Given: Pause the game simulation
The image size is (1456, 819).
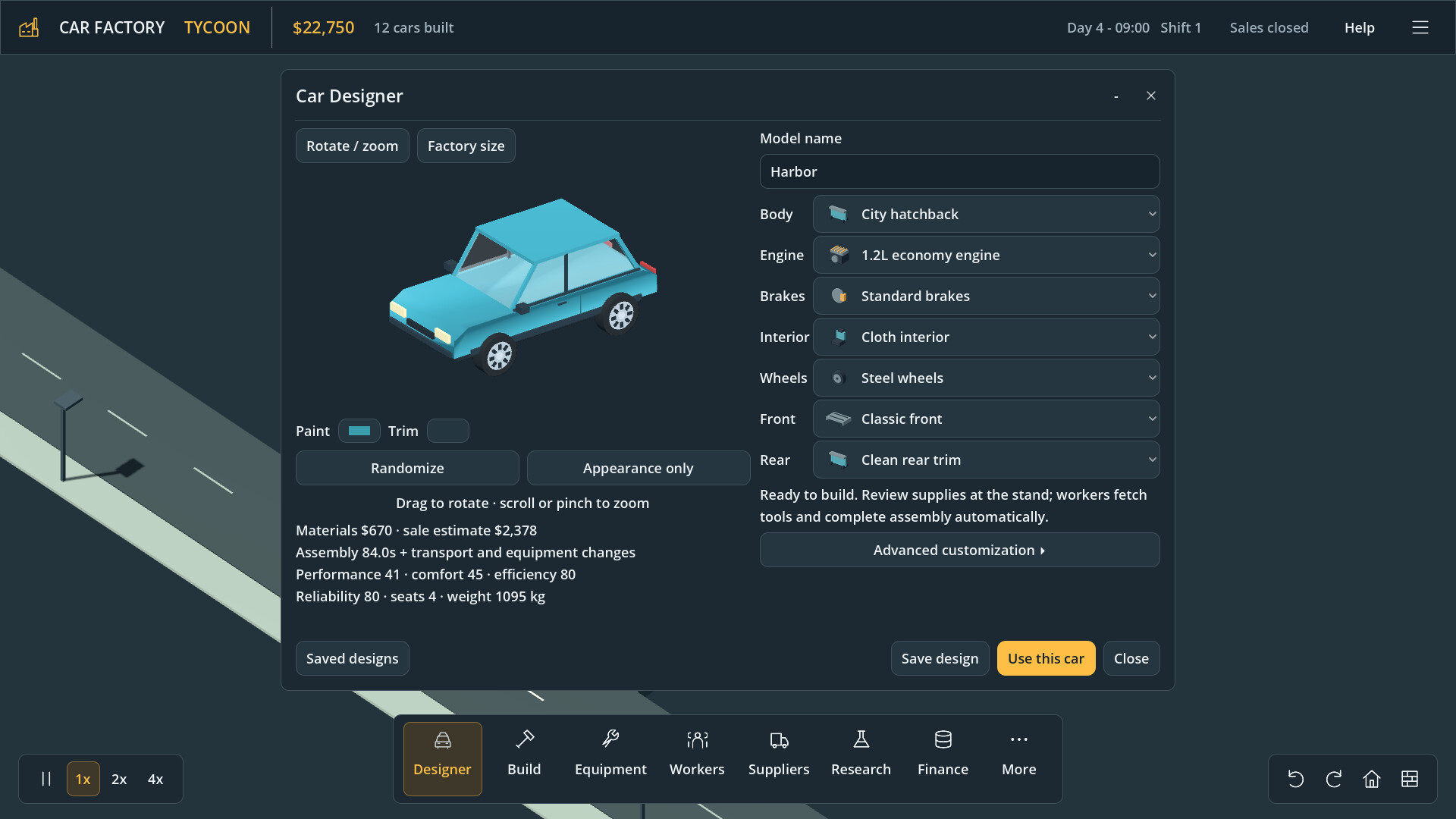Looking at the screenshot, I should [x=46, y=779].
